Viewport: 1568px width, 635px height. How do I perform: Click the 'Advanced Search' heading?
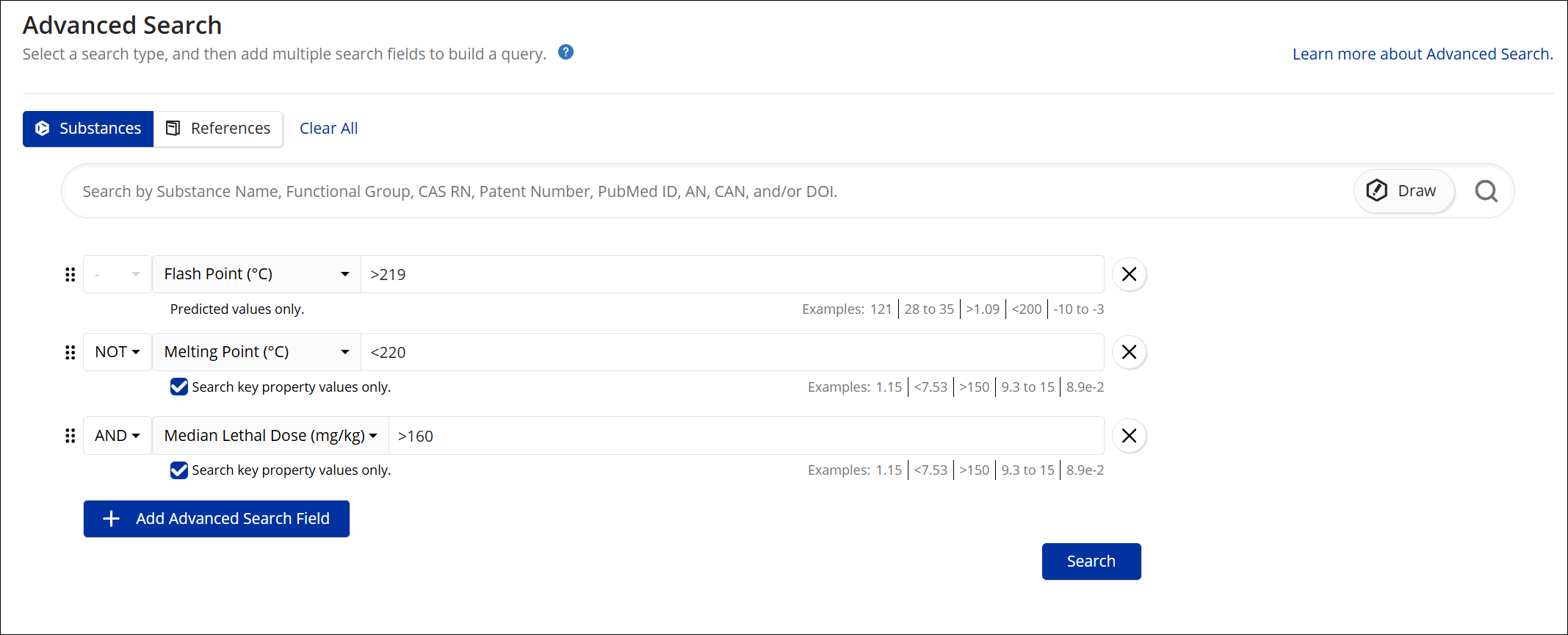click(122, 25)
